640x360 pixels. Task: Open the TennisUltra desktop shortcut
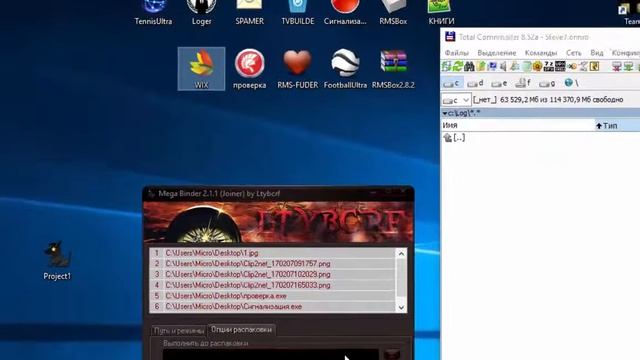pos(153,12)
